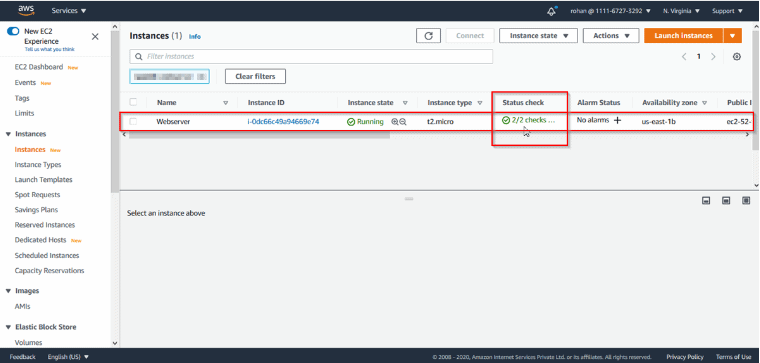Image resolution: width=760 pixels, height=363 pixels.
Task: Open Events in sidebar
Action: pyautogui.click(x=25, y=83)
